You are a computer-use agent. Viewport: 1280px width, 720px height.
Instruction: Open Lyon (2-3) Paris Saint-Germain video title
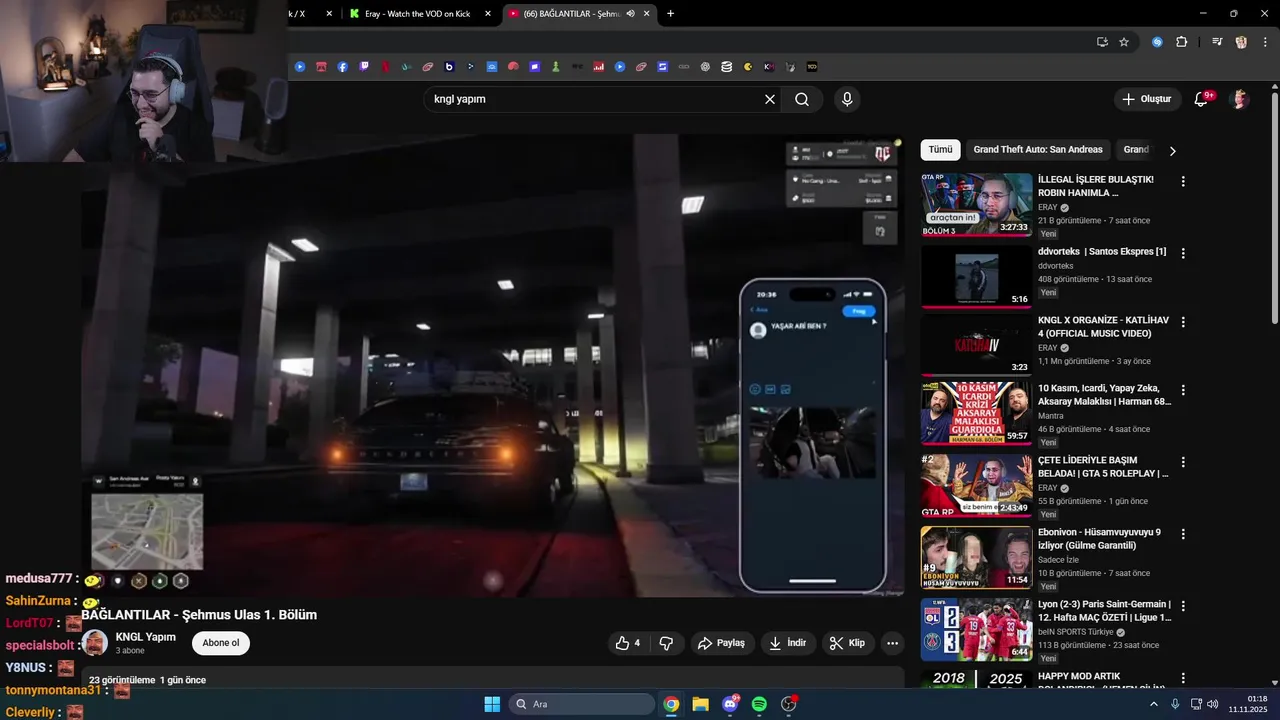(x=1104, y=611)
